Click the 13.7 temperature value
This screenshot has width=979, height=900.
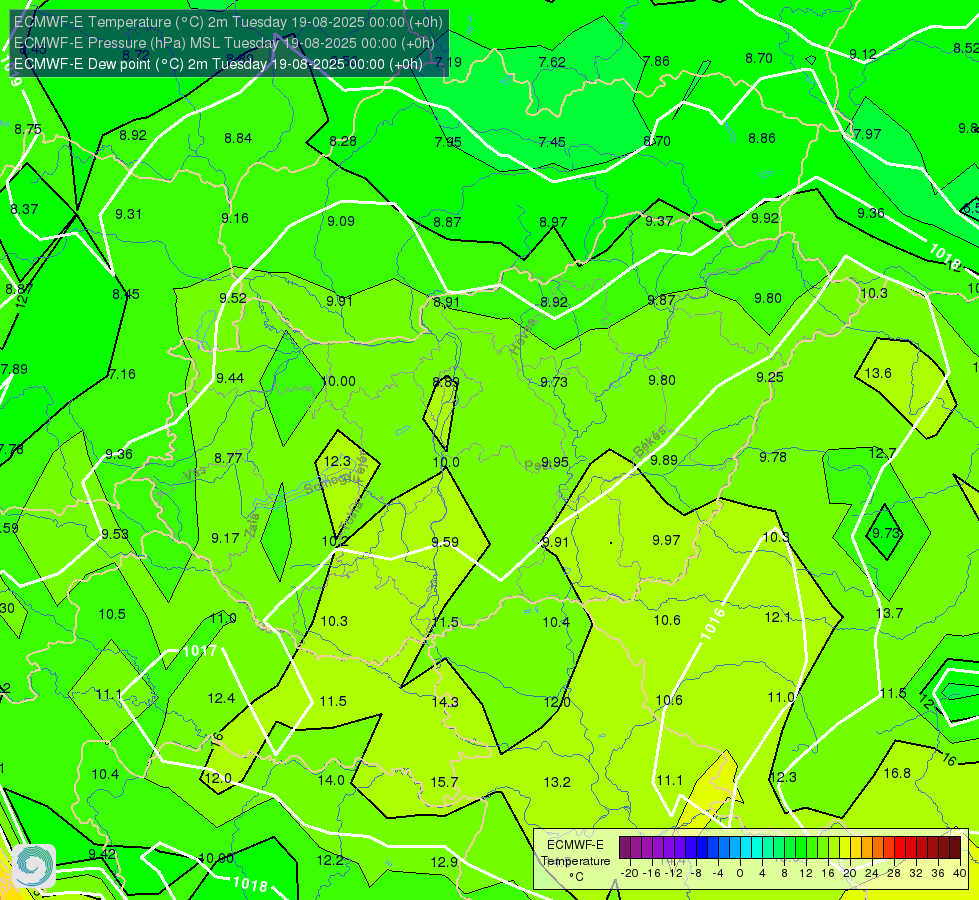[889, 613]
